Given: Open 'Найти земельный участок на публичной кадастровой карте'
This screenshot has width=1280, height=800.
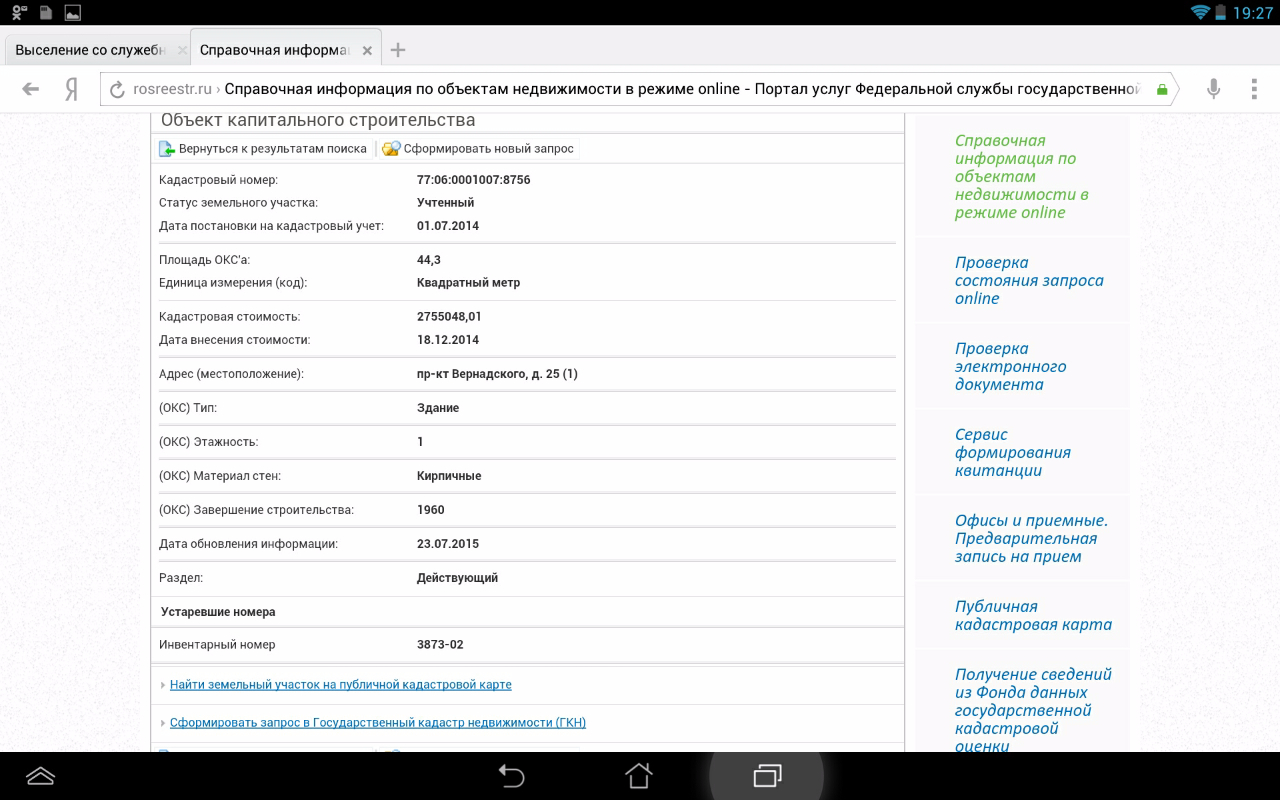Looking at the screenshot, I should point(340,685).
